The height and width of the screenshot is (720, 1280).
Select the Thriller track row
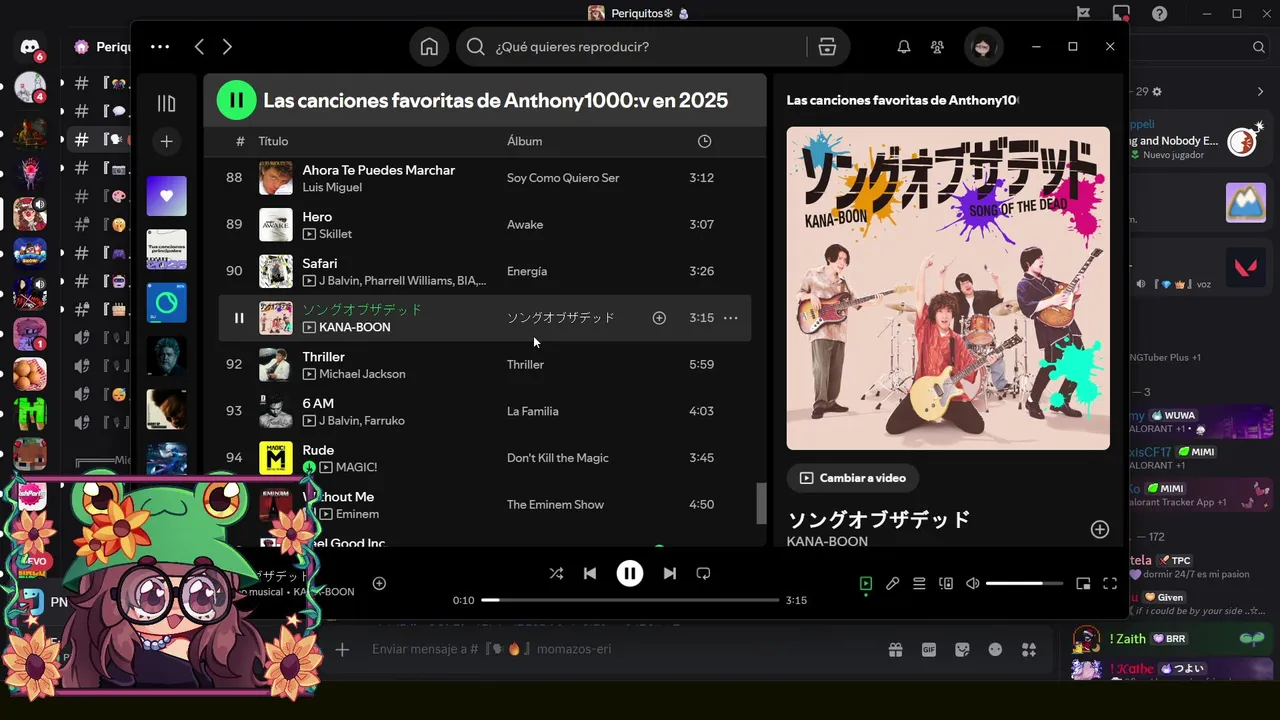pos(485,364)
